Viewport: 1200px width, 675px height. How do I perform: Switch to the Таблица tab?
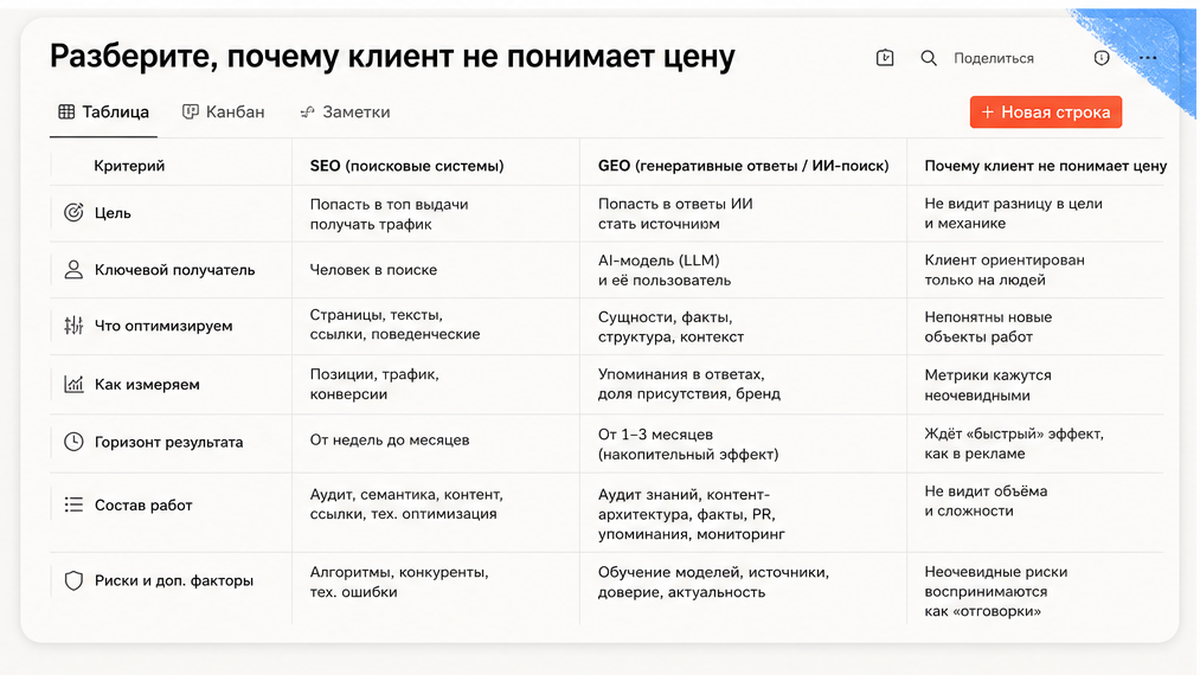(103, 112)
